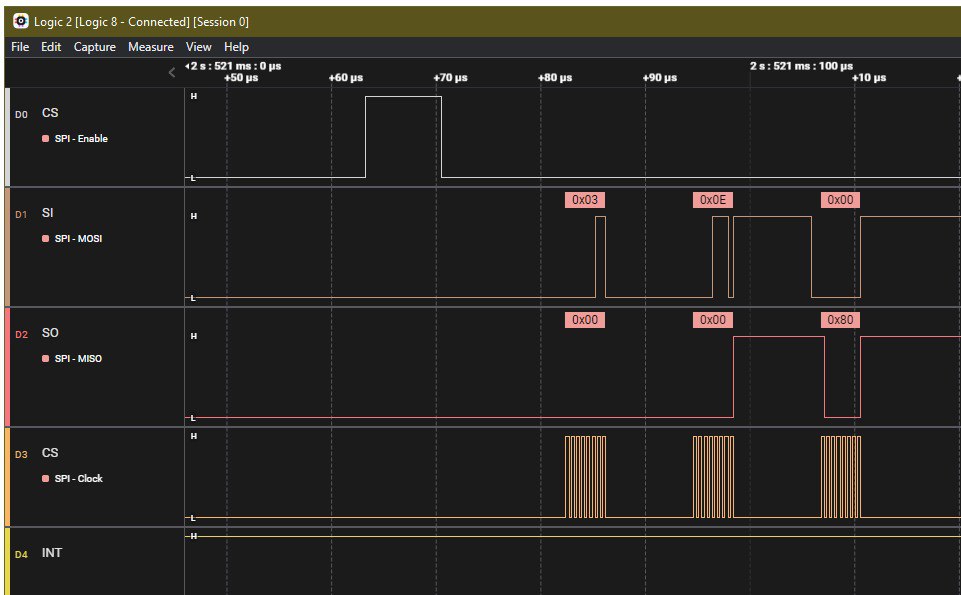Open the Help menu
The height and width of the screenshot is (595, 961).
pos(236,47)
